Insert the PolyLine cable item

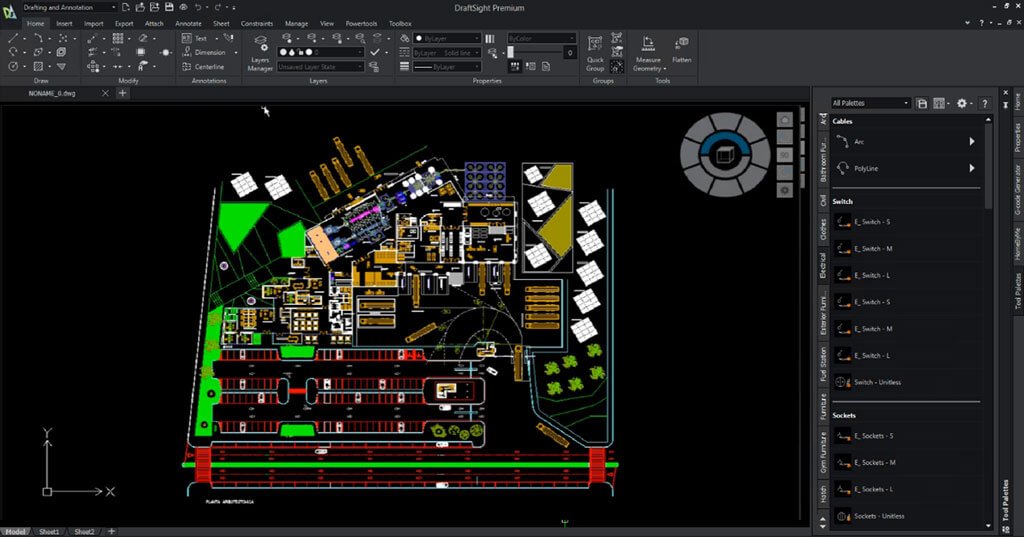click(x=868, y=169)
